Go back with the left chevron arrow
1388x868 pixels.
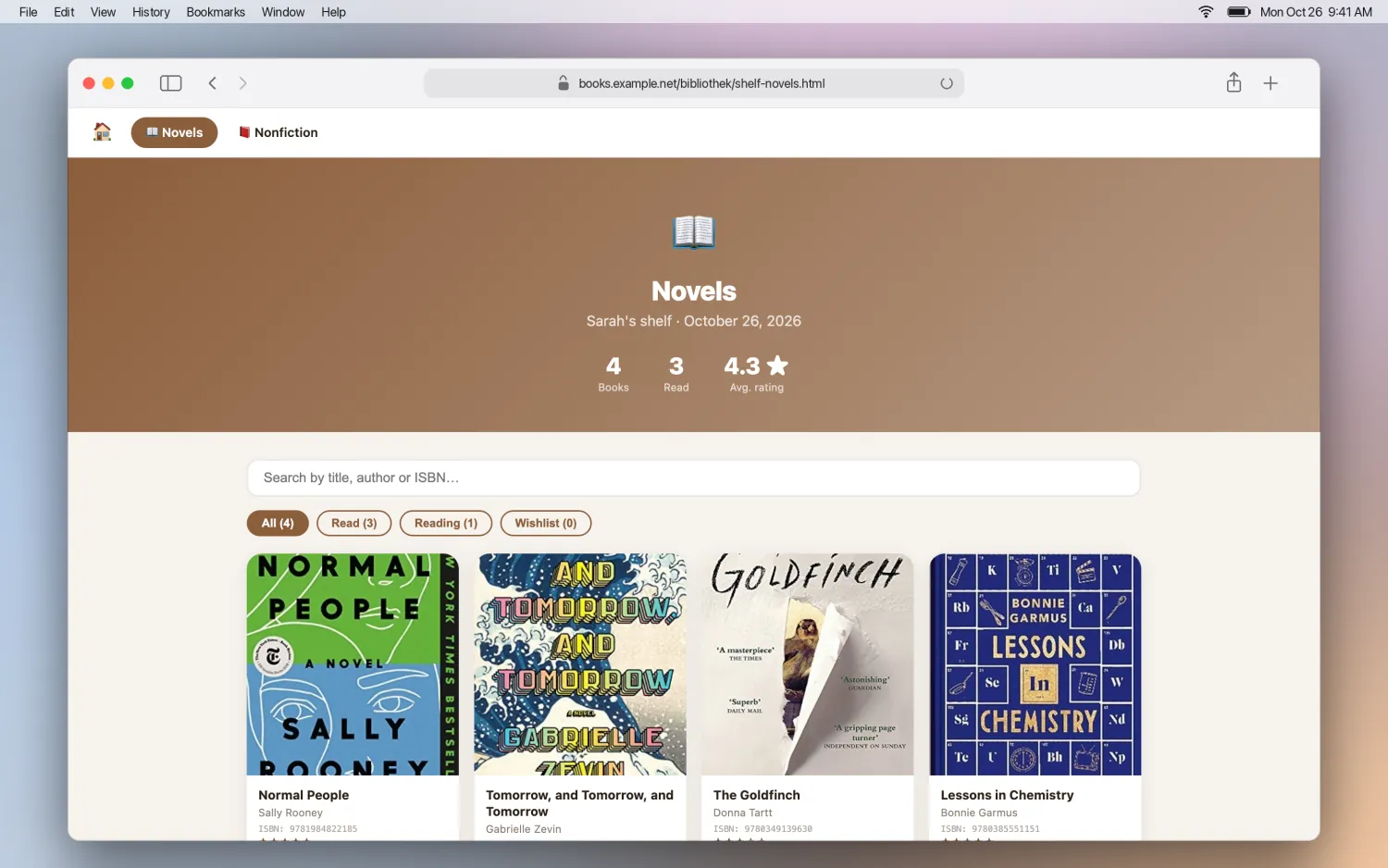pyautogui.click(x=213, y=83)
